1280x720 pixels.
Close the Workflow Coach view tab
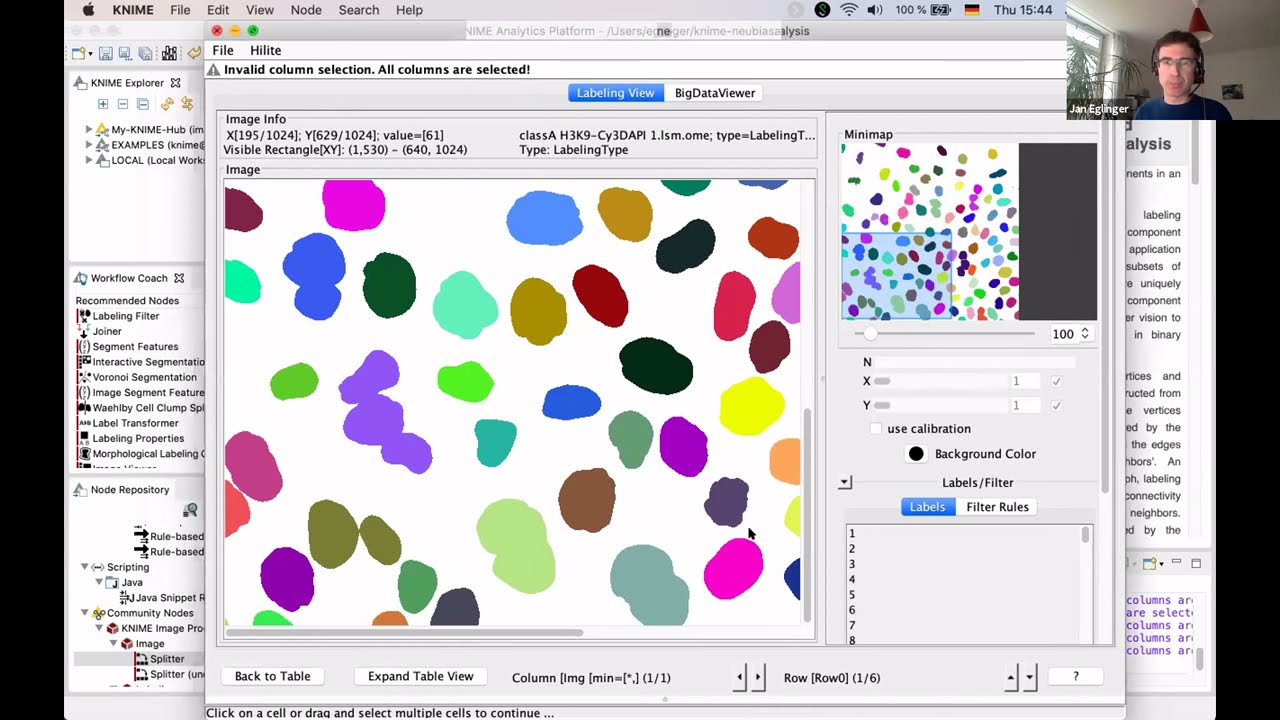click(x=179, y=278)
